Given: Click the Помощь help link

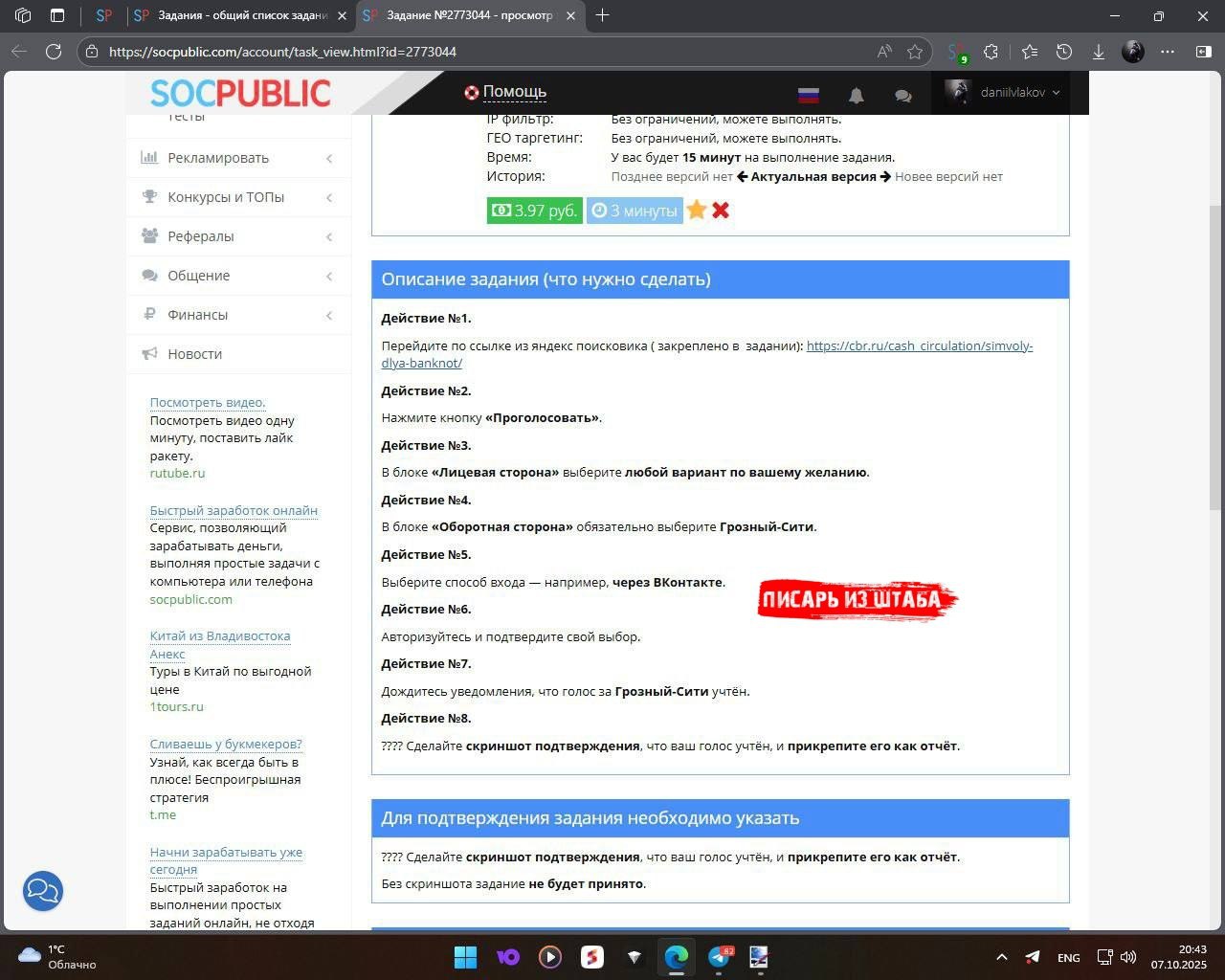Looking at the screenshot, I should 514,92.
